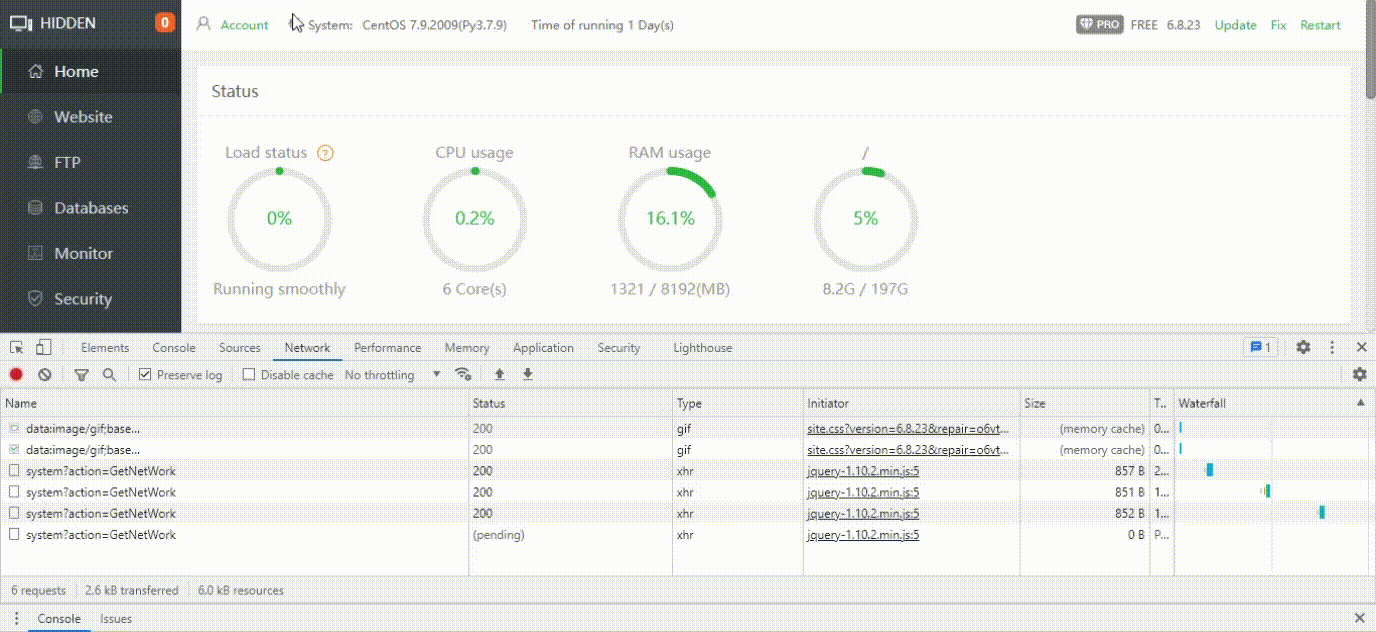Click the Update link in header
This screenshot has width=1376, height=632.
click(x=1235, y=25)
